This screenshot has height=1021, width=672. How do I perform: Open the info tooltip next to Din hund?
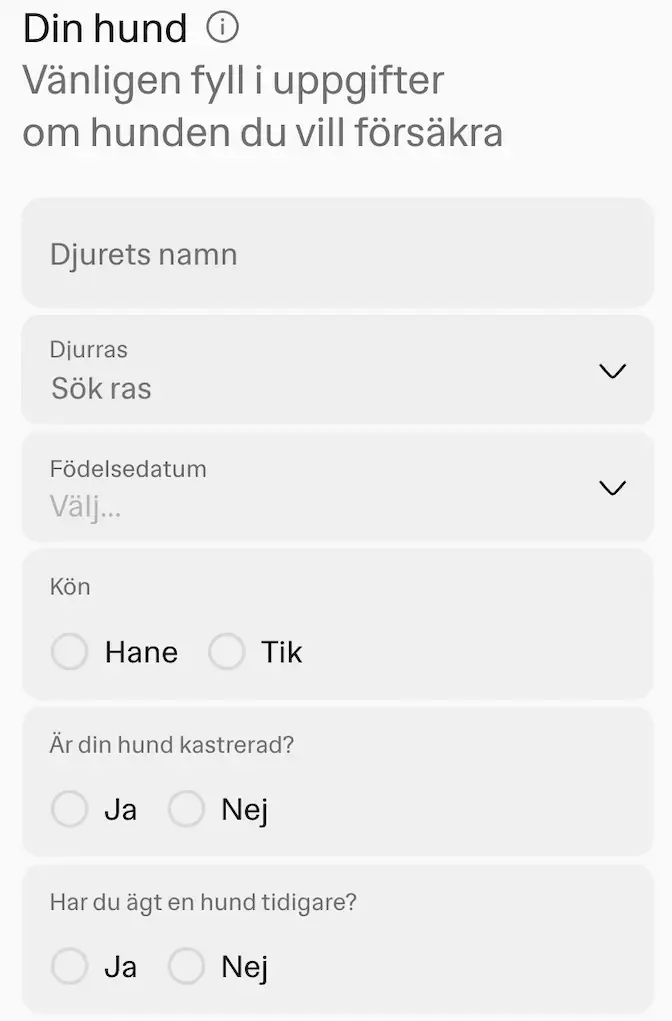222,27
